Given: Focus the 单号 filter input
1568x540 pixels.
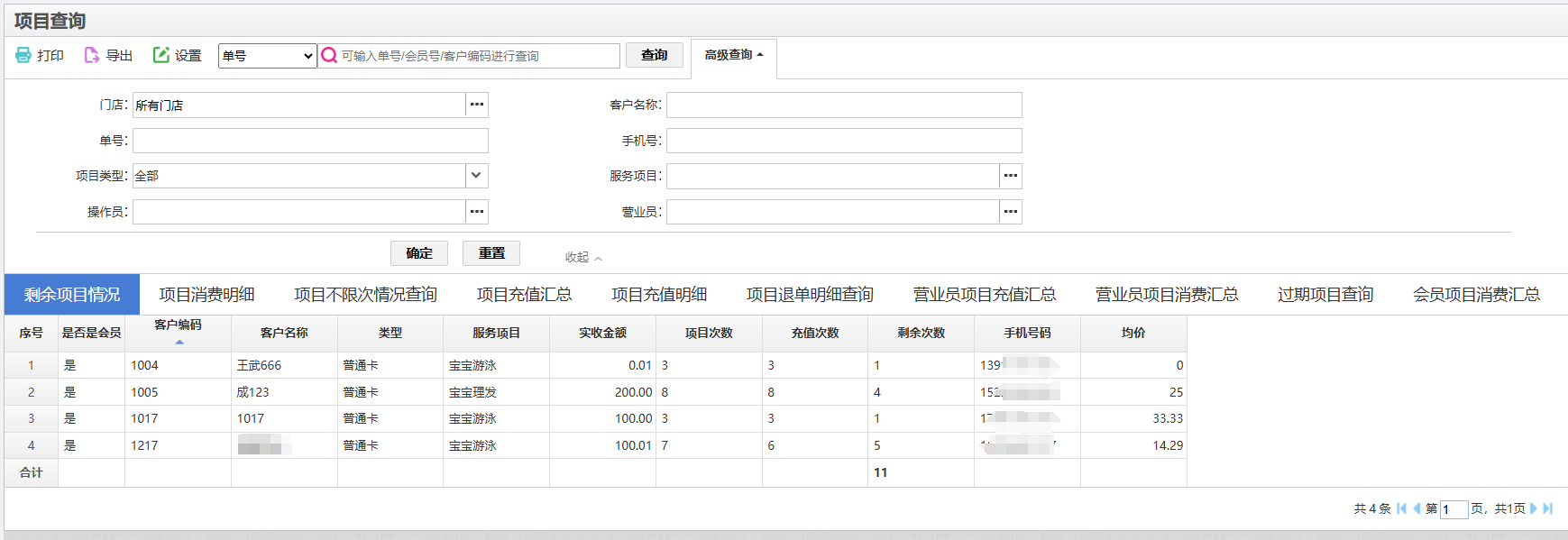Looking at the screenshot, I should (310, 141).
